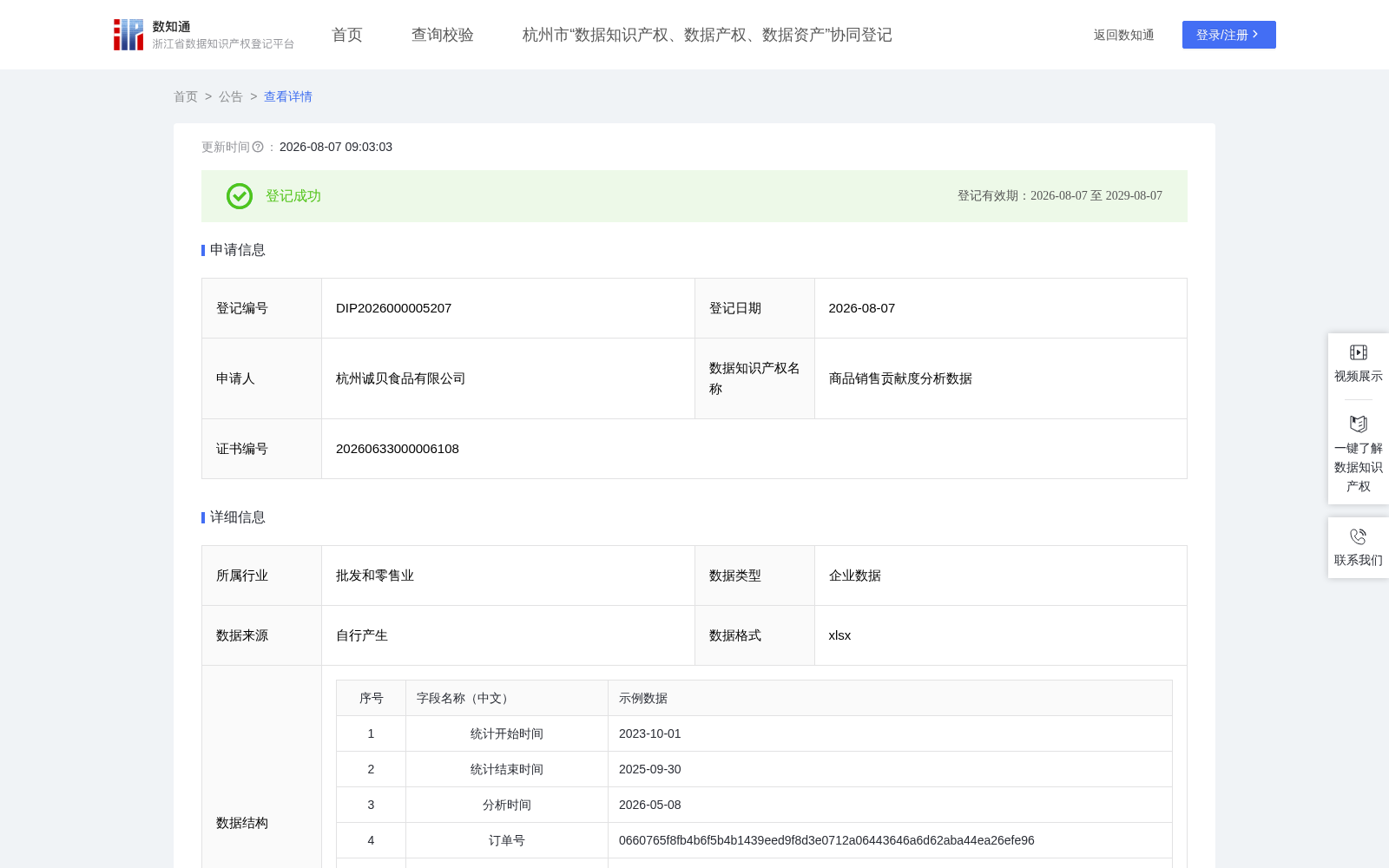
Task: Click the 联系我们 phone icon
Action: click(1359, 536)
